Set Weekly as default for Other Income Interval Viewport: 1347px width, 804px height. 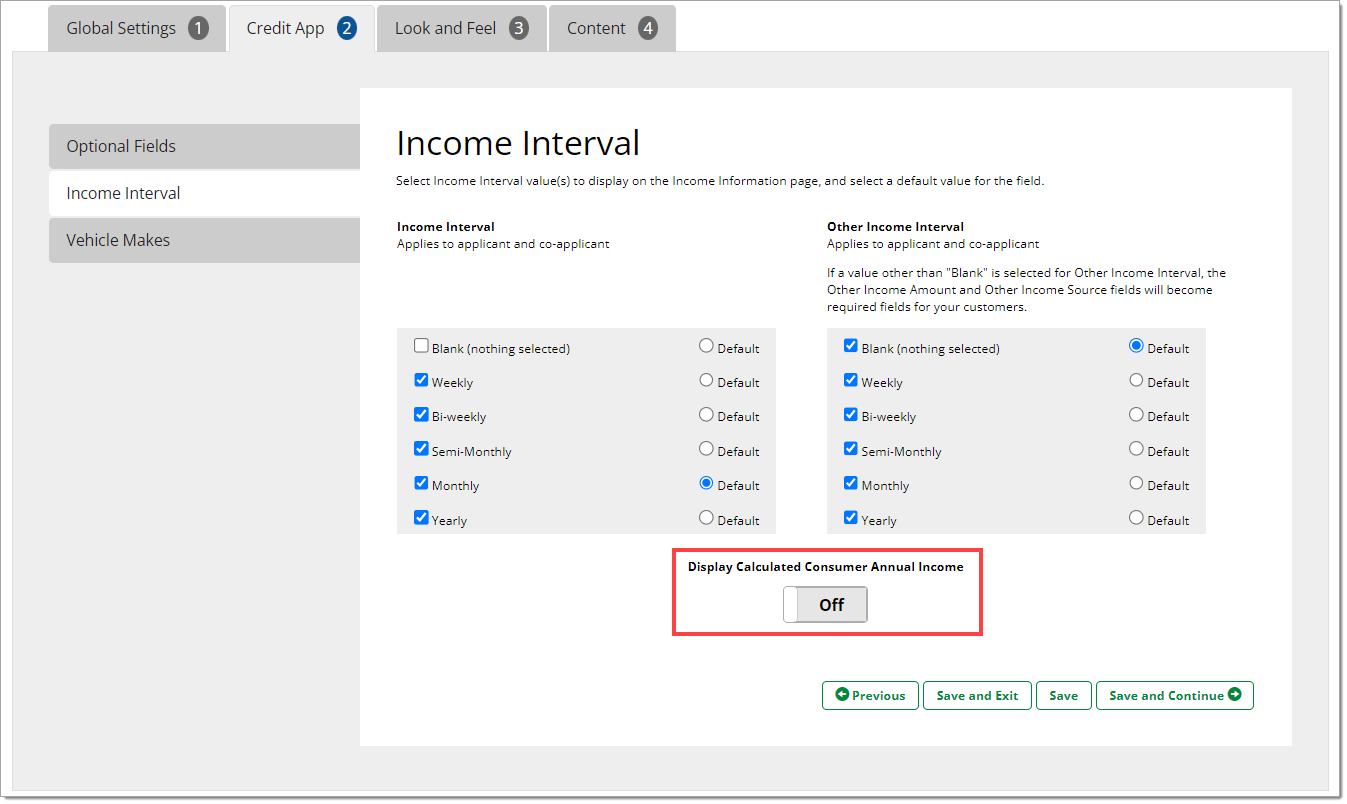click(1136, 380)
